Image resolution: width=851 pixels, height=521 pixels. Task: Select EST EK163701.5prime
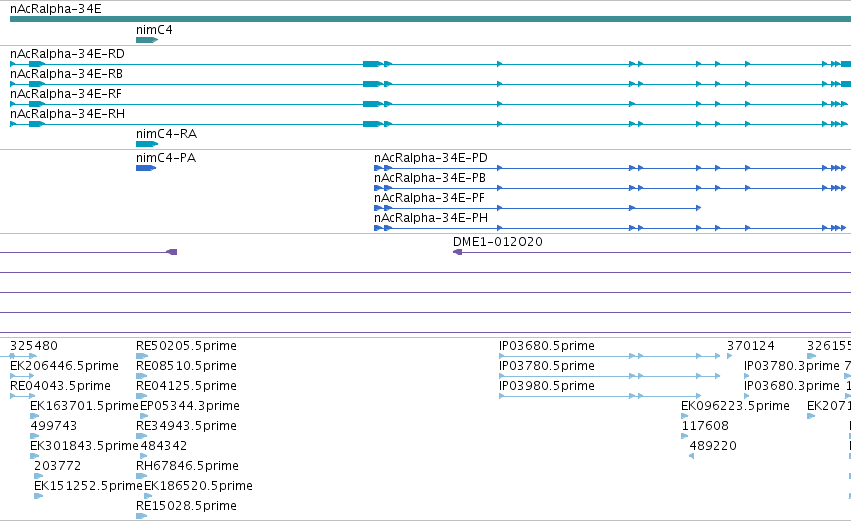pos(84,406)
